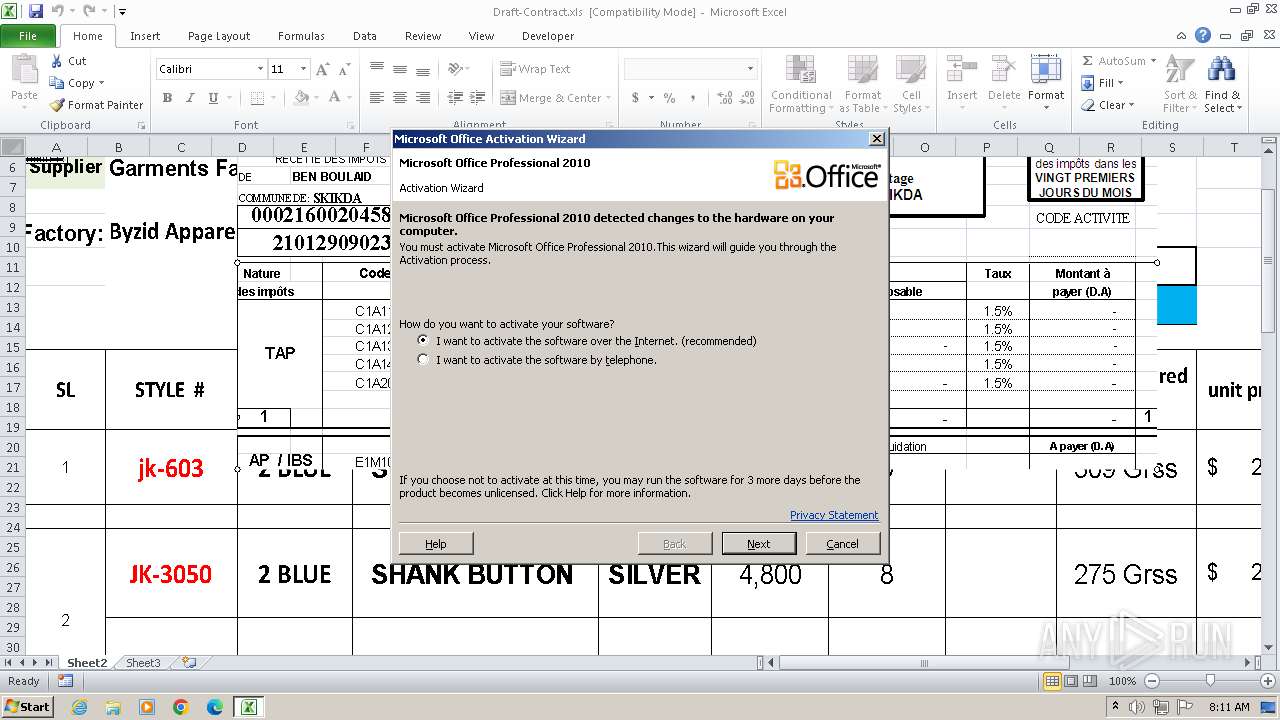The height and width of the screenshot is (720, 1280).
Task: Click Help in Activation Wizard
Action: (436, 543)
